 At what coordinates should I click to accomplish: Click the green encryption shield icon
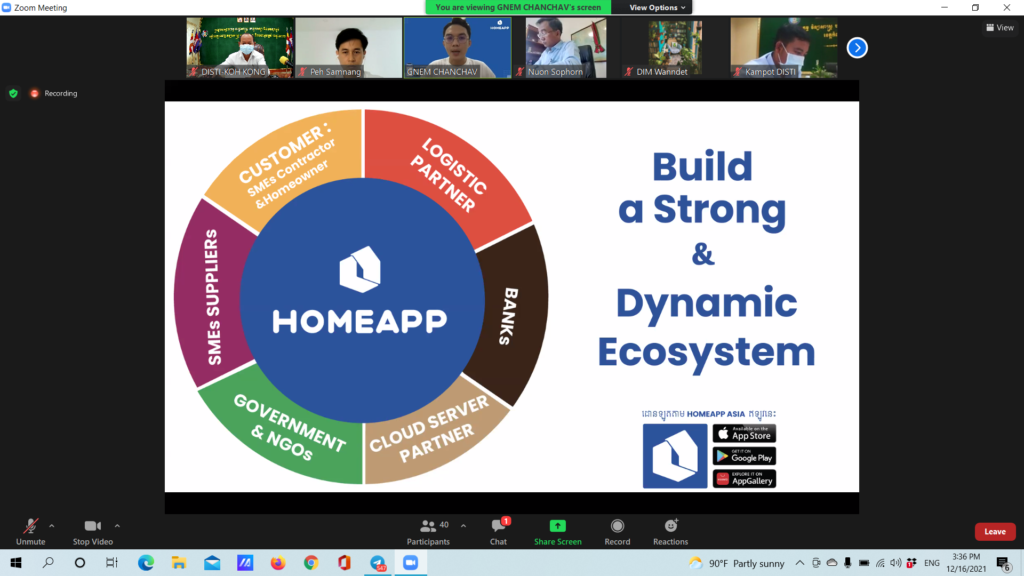13,93
